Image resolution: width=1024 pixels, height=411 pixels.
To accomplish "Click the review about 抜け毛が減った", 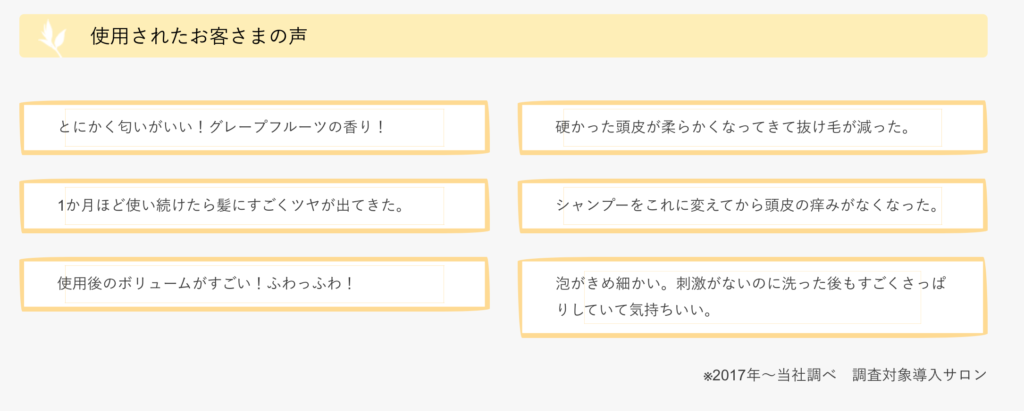I will 752,127.
